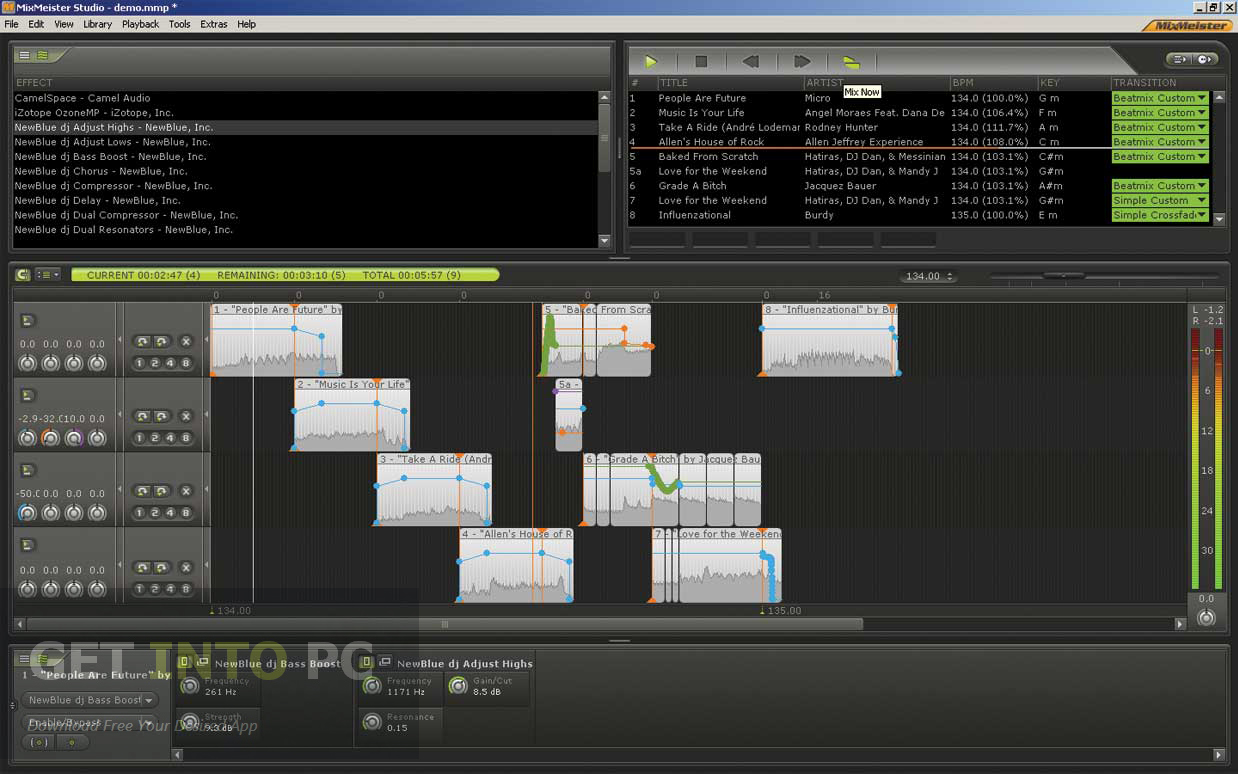This screenshot has width=1238, height=774.
Task: Click the X icon on track 4
Action: click(x=186, y=566)
